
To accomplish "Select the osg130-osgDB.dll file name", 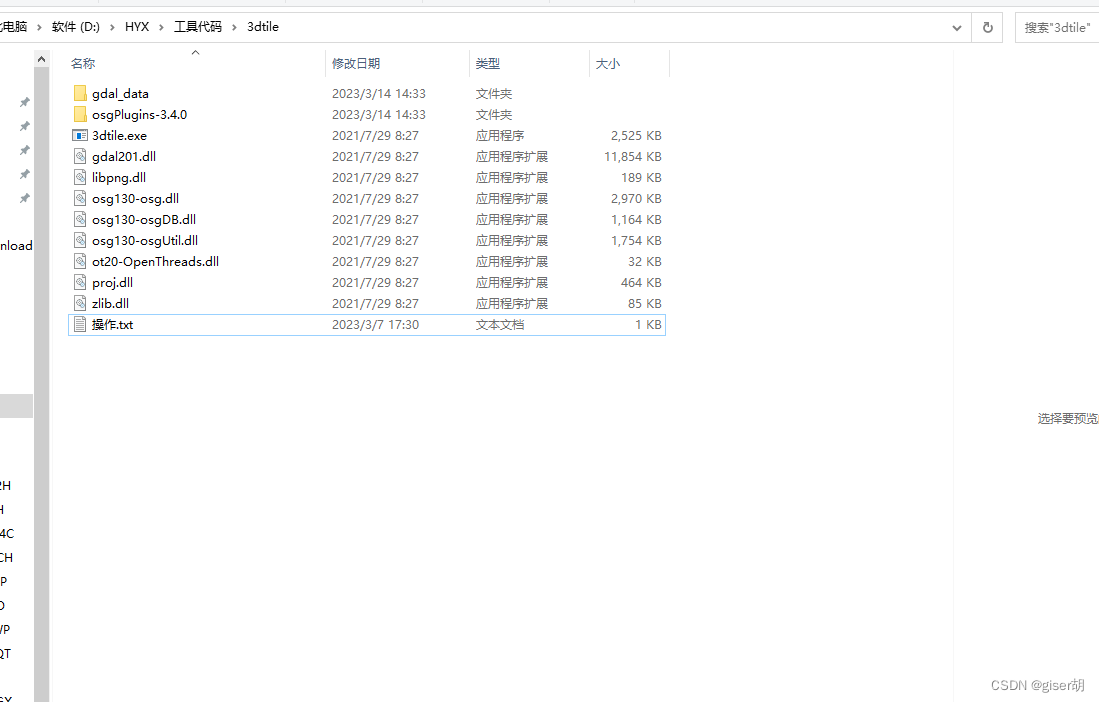I will 144,219.
